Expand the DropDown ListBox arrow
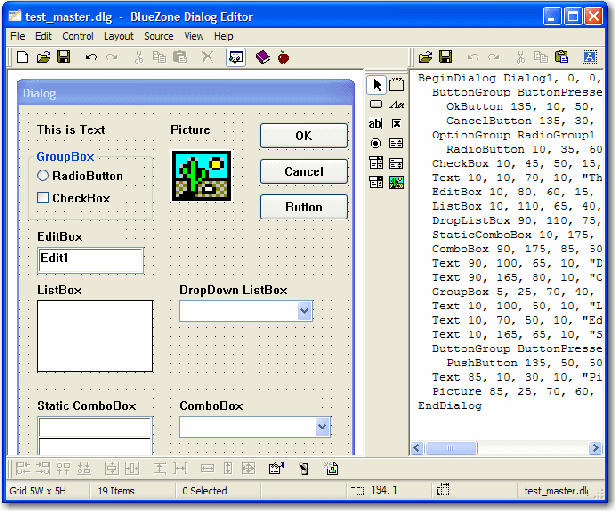 tap(305, 311)
